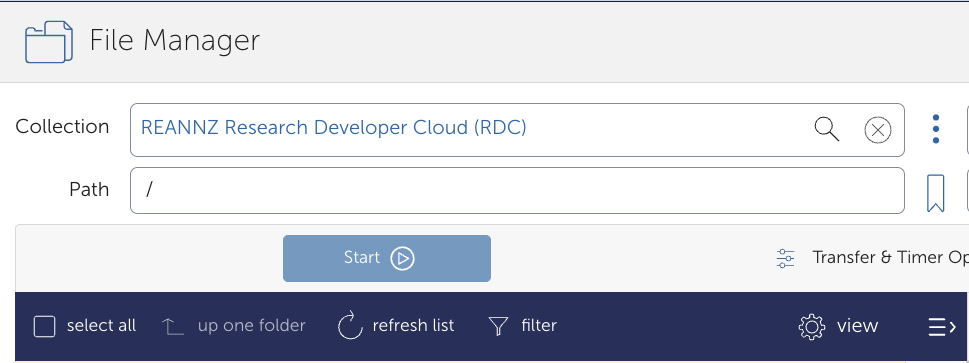Click the File Manager heading text
Viewport: 969px width, 363px height.
175,41
